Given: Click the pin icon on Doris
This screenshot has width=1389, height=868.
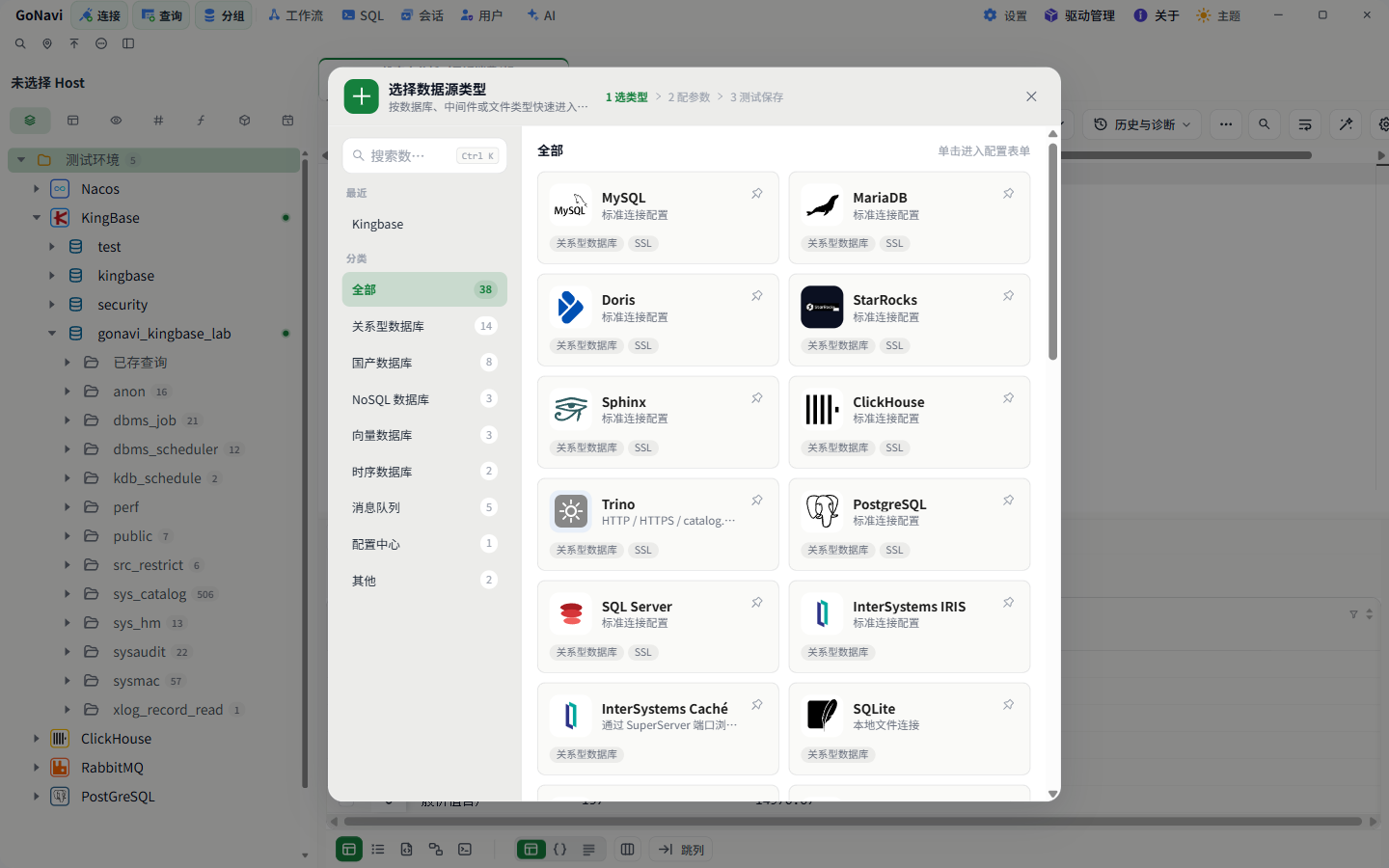Looking at the screenshot, I should coord(757,296).
